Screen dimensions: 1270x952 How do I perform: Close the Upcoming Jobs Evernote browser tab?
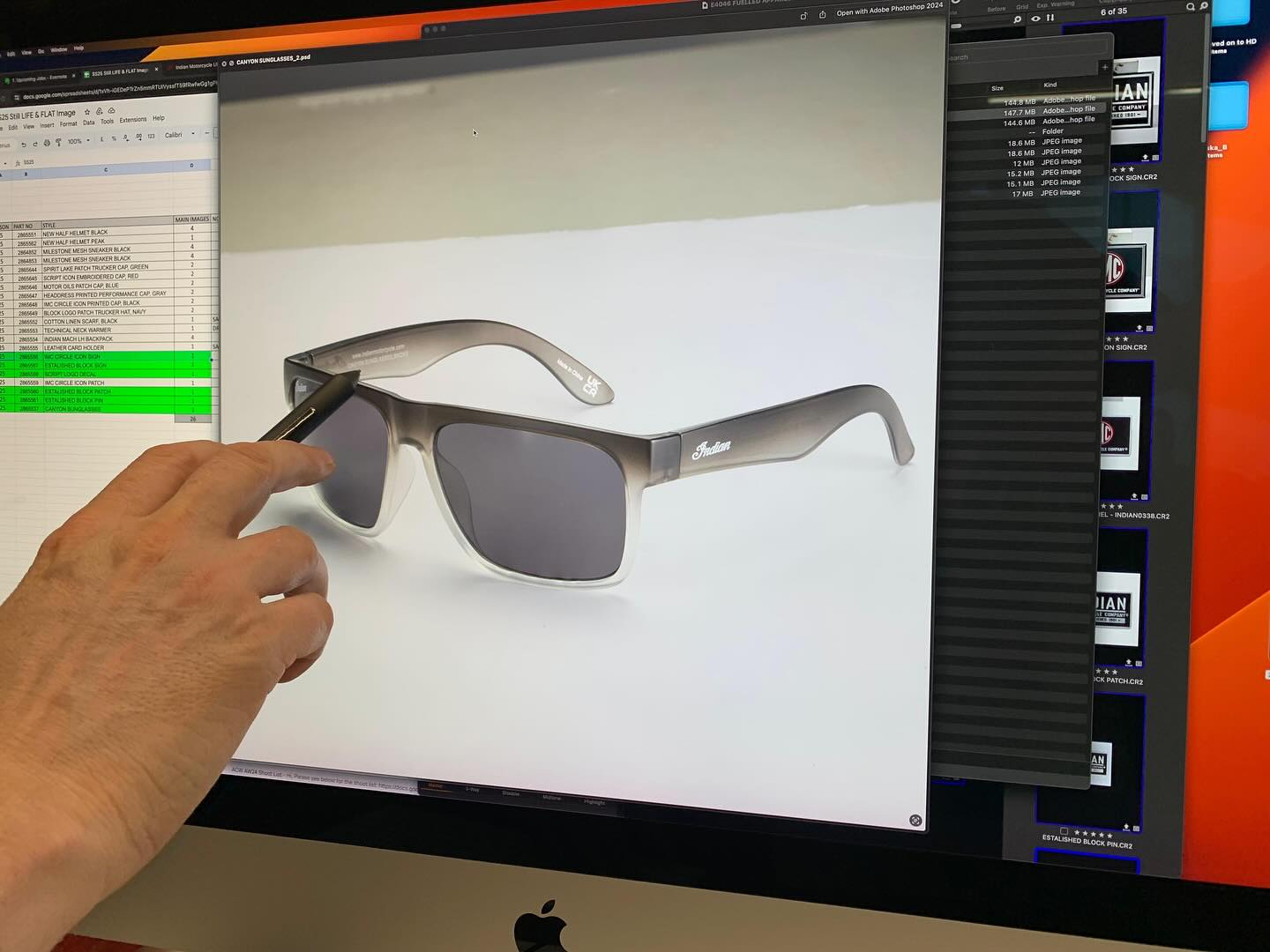pos(73,76)
